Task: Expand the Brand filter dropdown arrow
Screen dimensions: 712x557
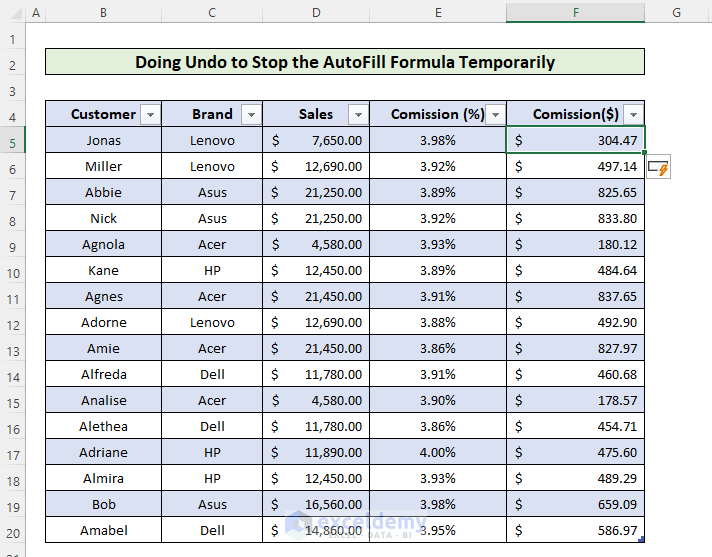Action: [x=251, y=115]
